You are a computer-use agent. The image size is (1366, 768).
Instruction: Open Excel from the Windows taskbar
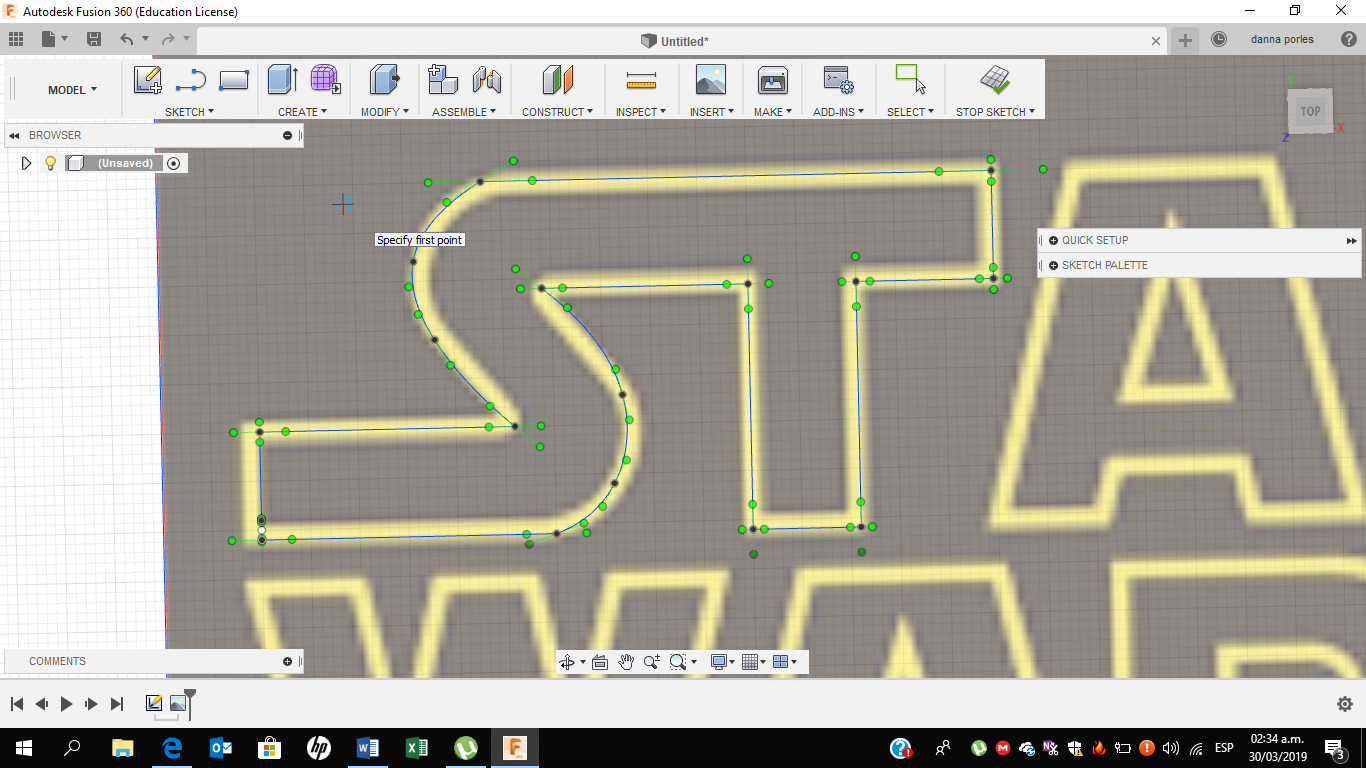[x=417, y=747]
